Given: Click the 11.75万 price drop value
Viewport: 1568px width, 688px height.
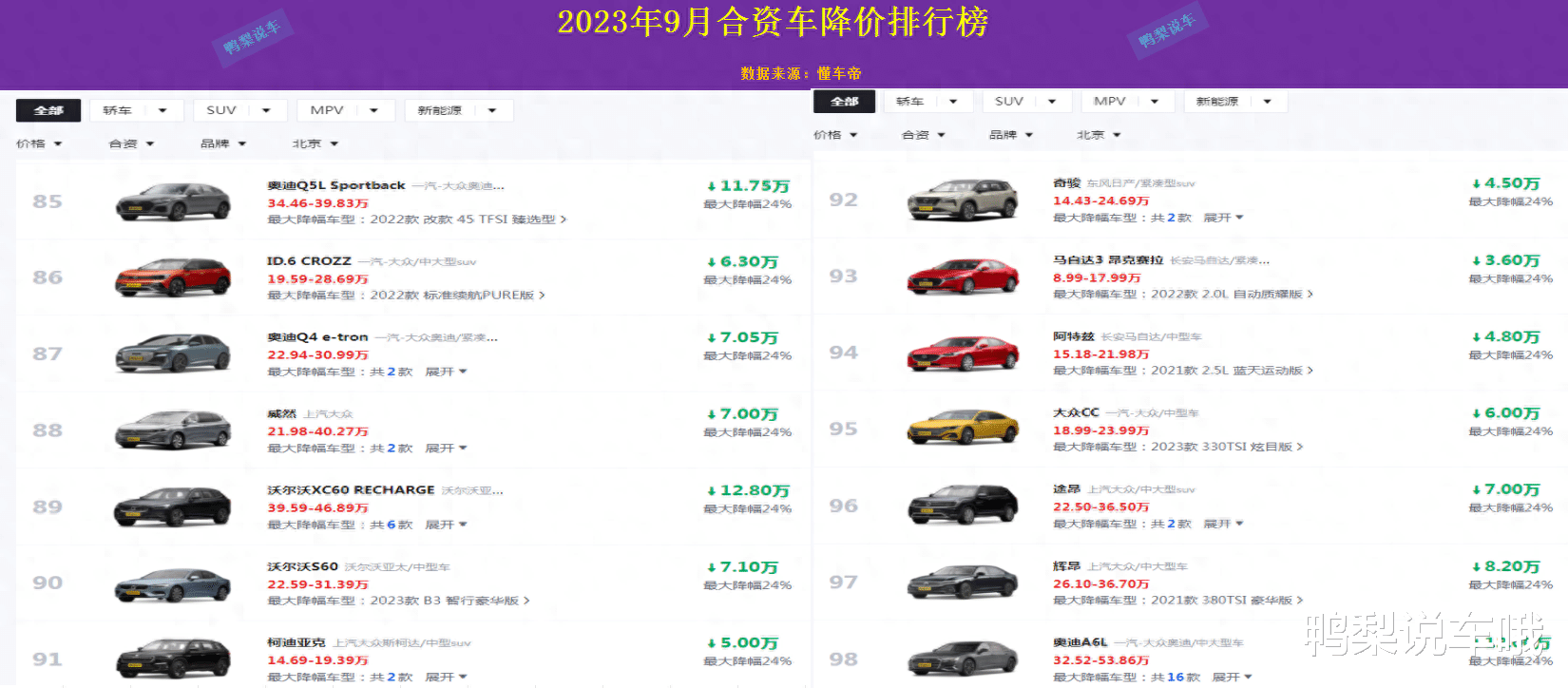Looking at the screenshot, I should 748,186.
